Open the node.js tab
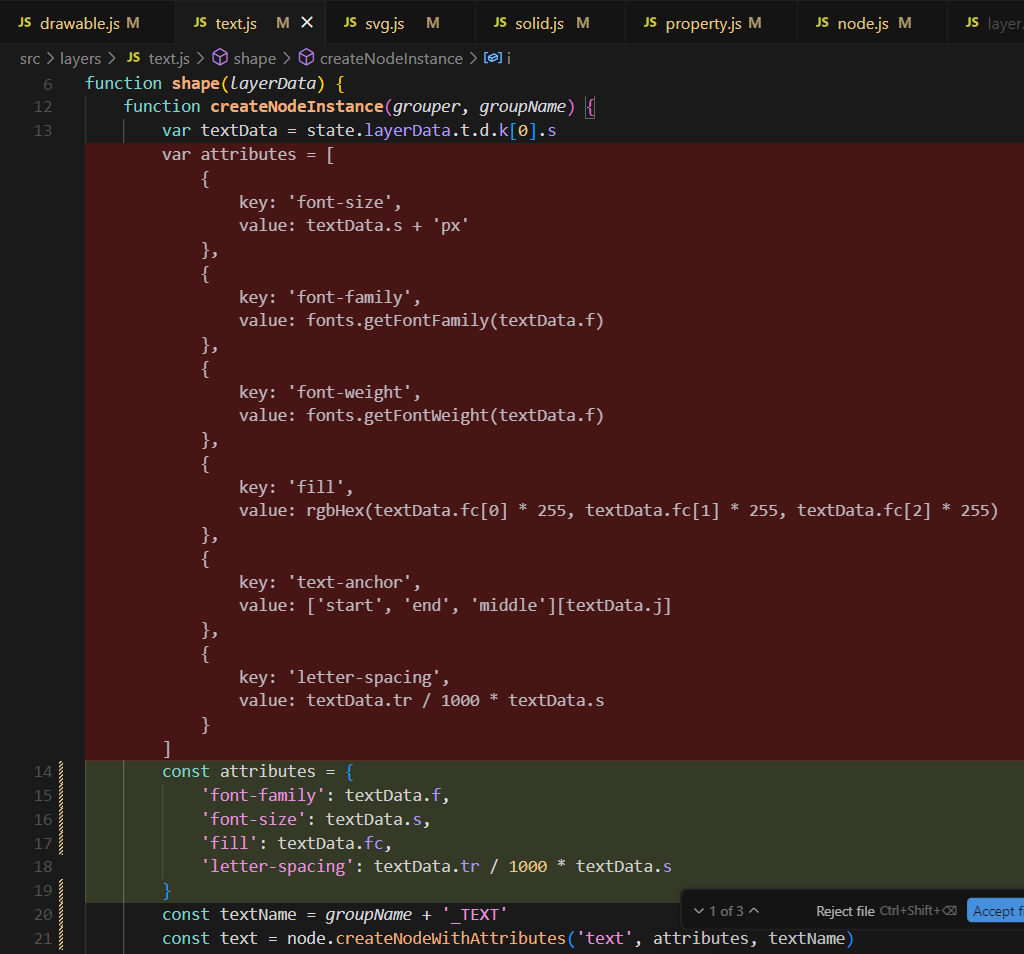This screenshot has height=954, width=1024. 862,22
